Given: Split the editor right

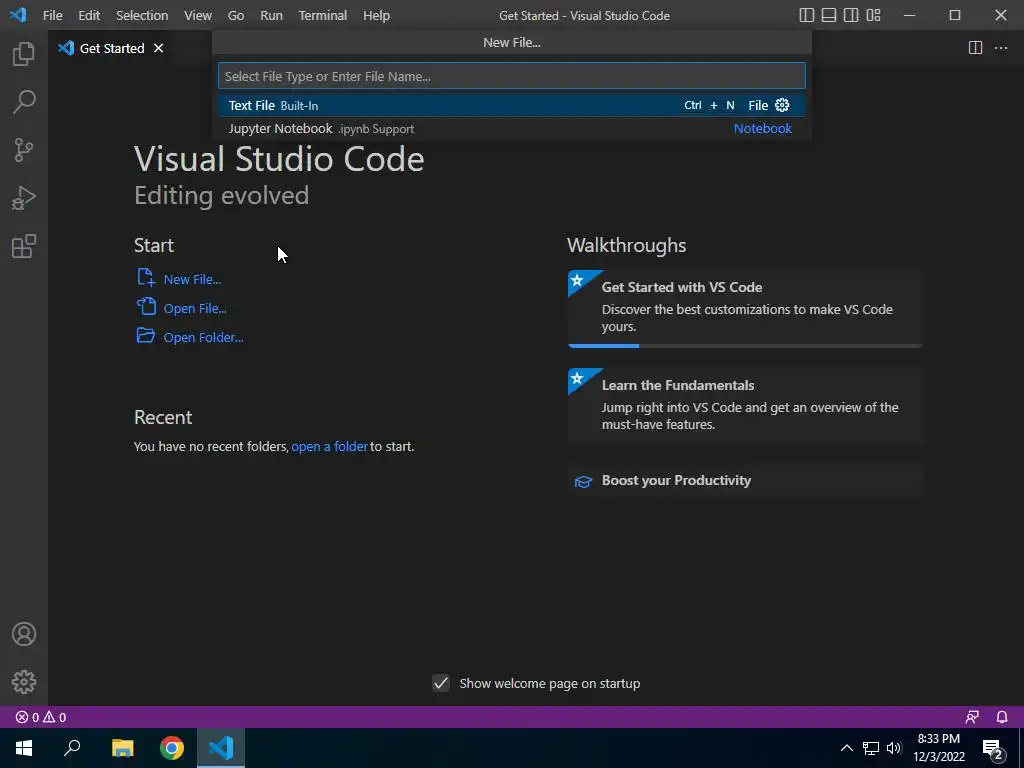Looking at the screenshot, I should click(975, 48).
